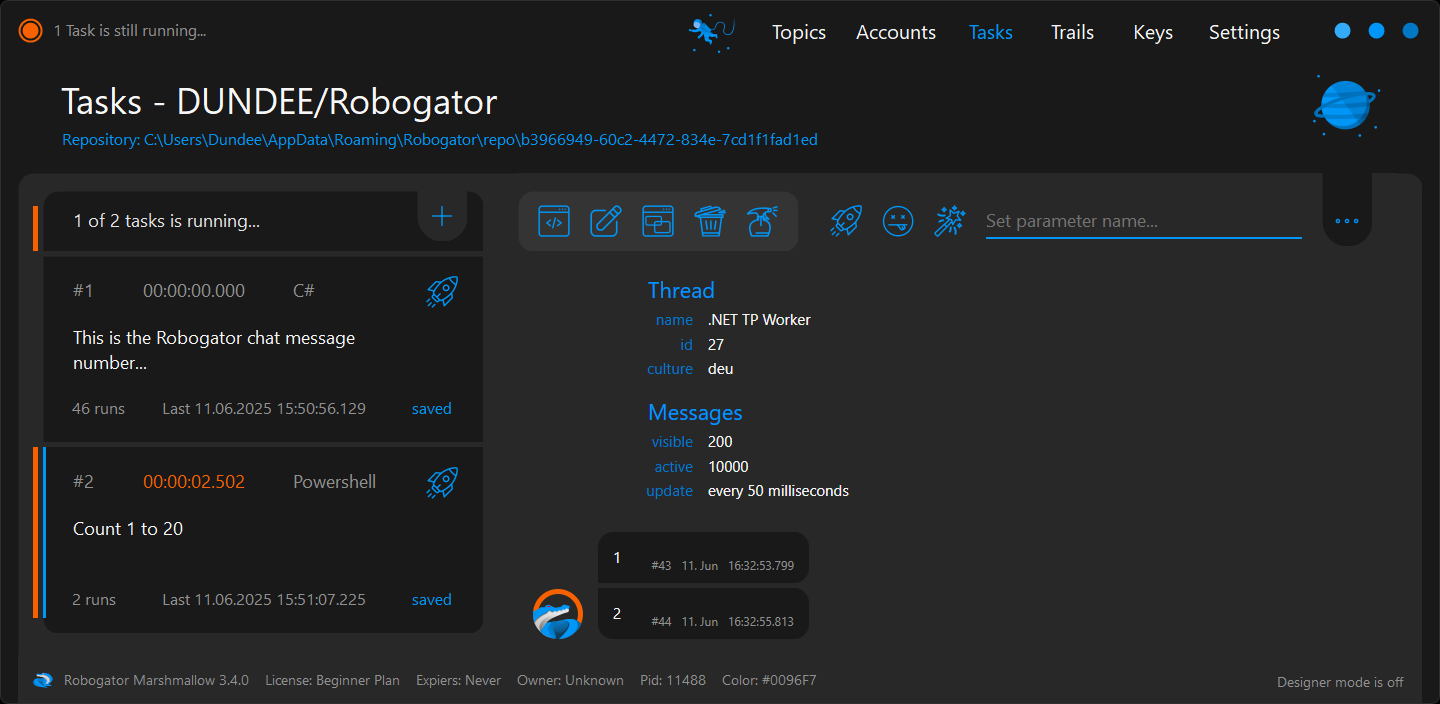Click the magic wand icon
1440x704 pixels.
click(x=949, y=221)
